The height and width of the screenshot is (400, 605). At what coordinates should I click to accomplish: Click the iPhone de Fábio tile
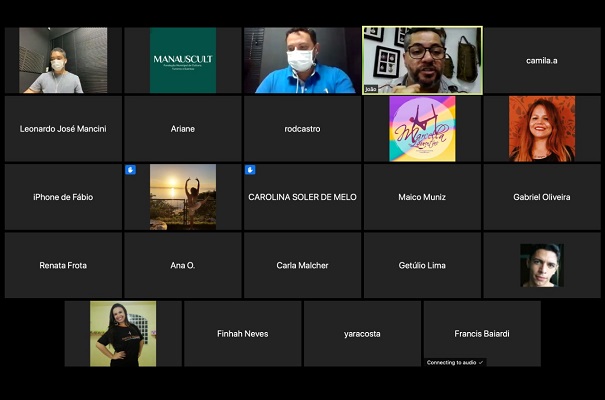point(63,197)
